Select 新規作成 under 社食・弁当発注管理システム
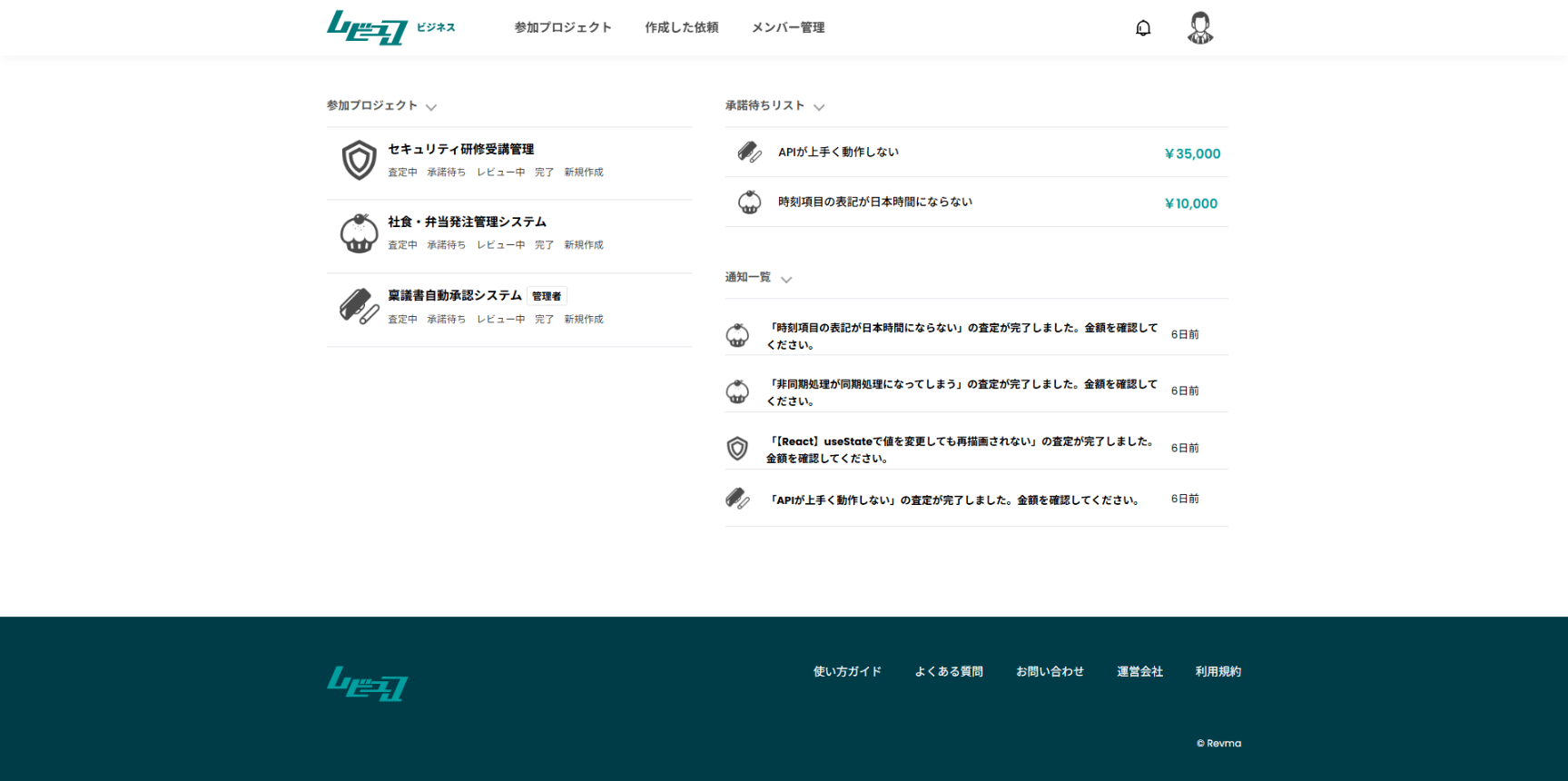The width and height of the screenshot is (1568, 781). (583, 245)
